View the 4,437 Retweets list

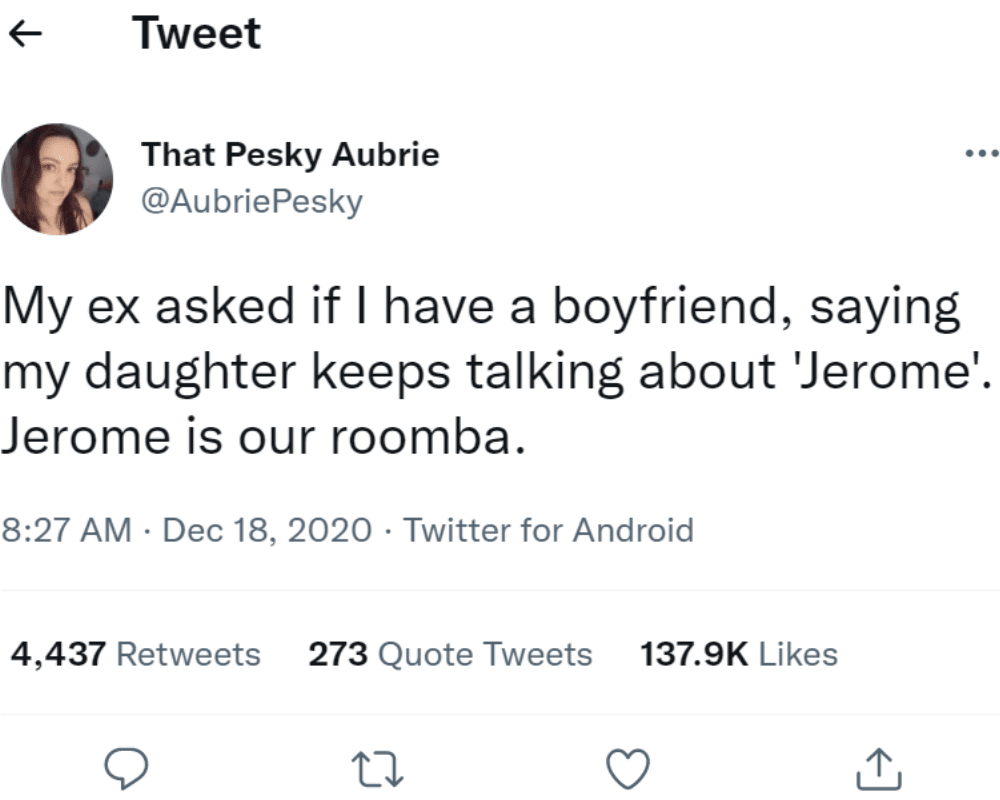(135, 654)
